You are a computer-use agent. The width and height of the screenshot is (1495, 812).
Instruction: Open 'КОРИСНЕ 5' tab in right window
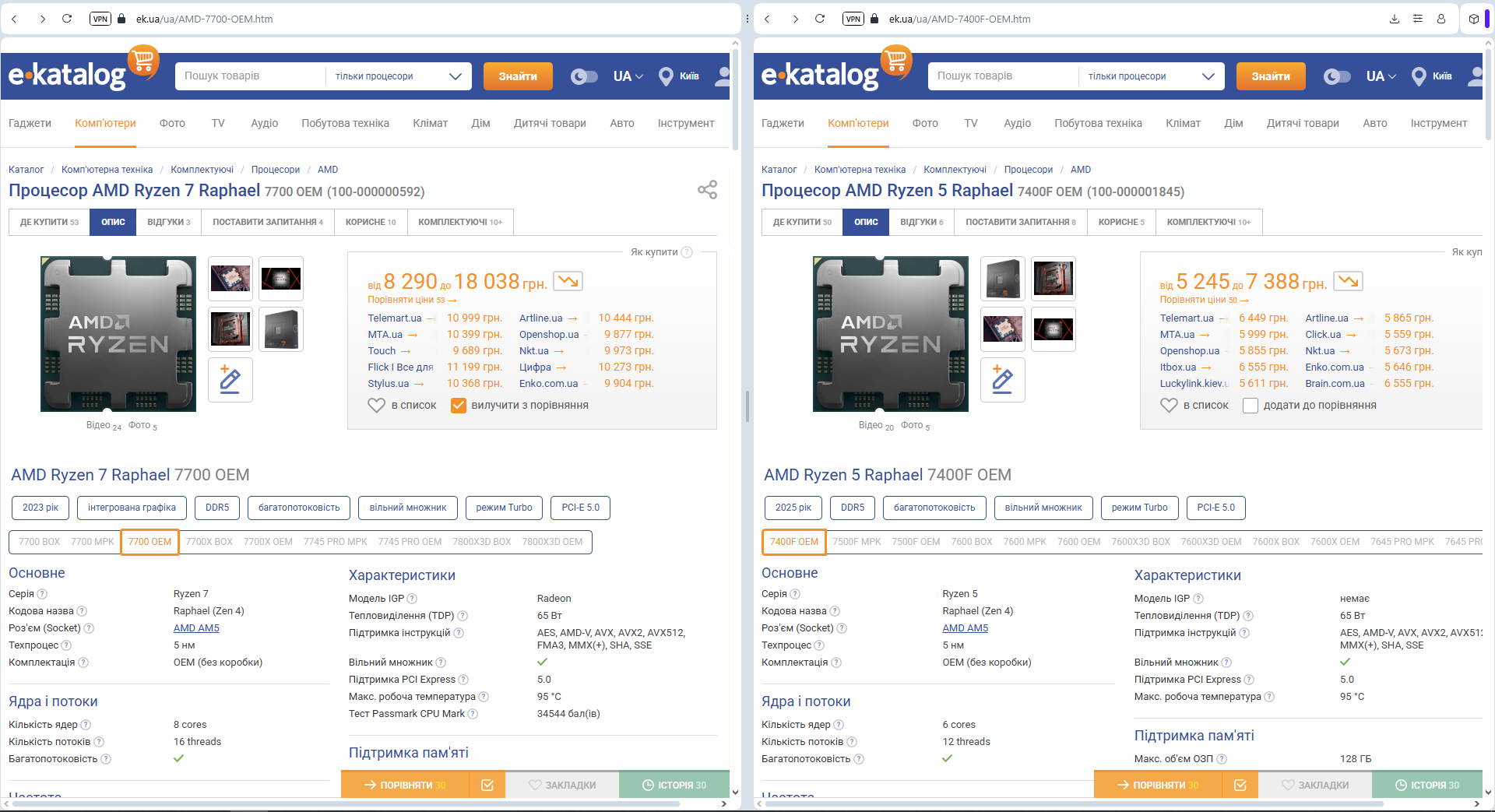1121,222
